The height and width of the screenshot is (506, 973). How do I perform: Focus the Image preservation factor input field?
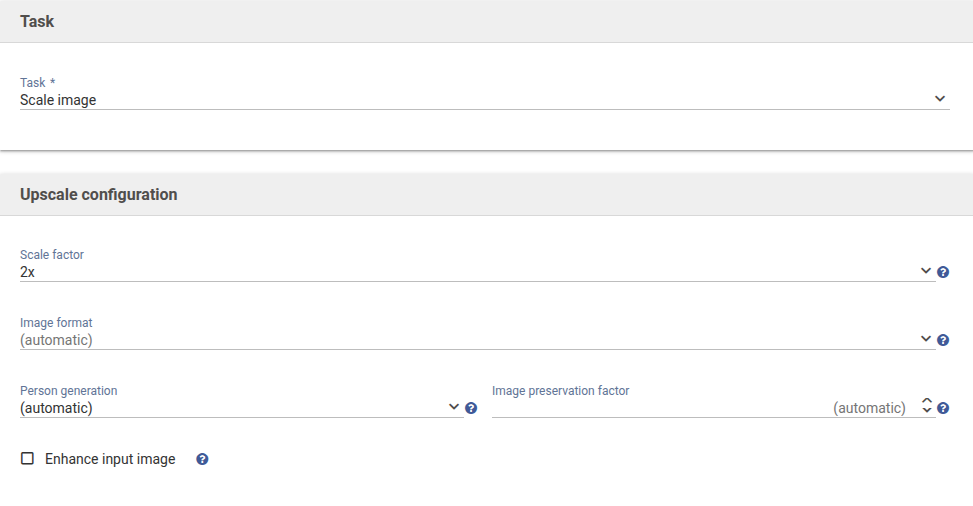700,408
